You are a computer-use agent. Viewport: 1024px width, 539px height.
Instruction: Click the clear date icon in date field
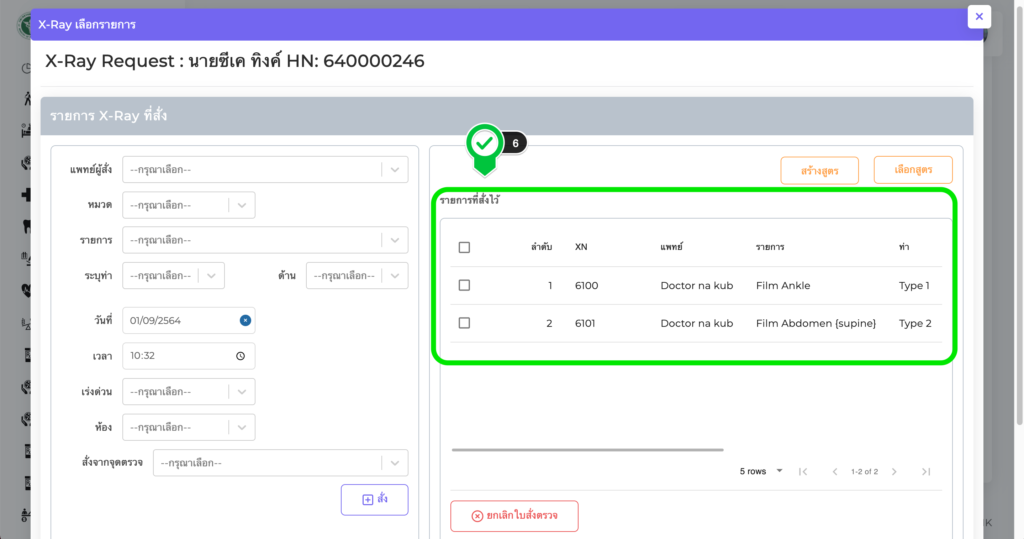(245, 321)
